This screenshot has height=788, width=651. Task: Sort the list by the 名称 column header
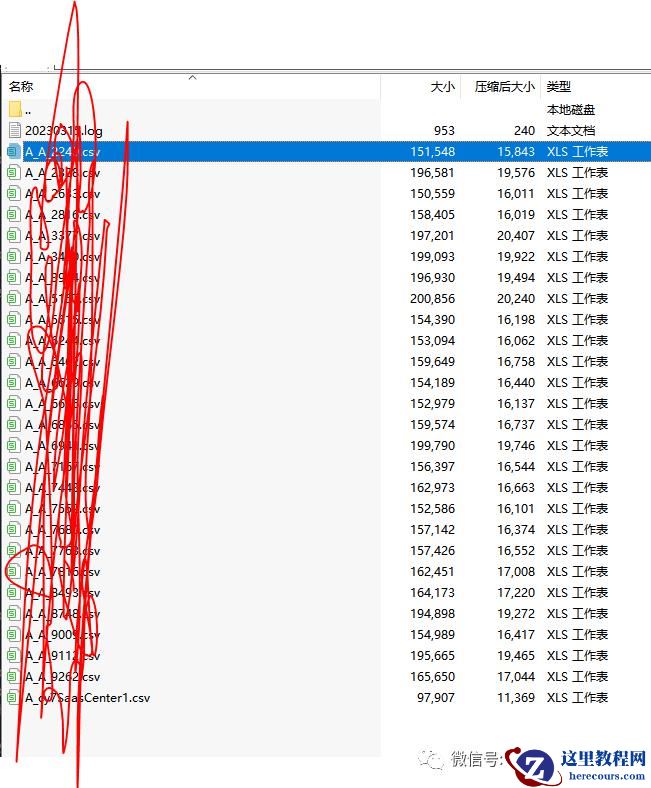point(21,86)
